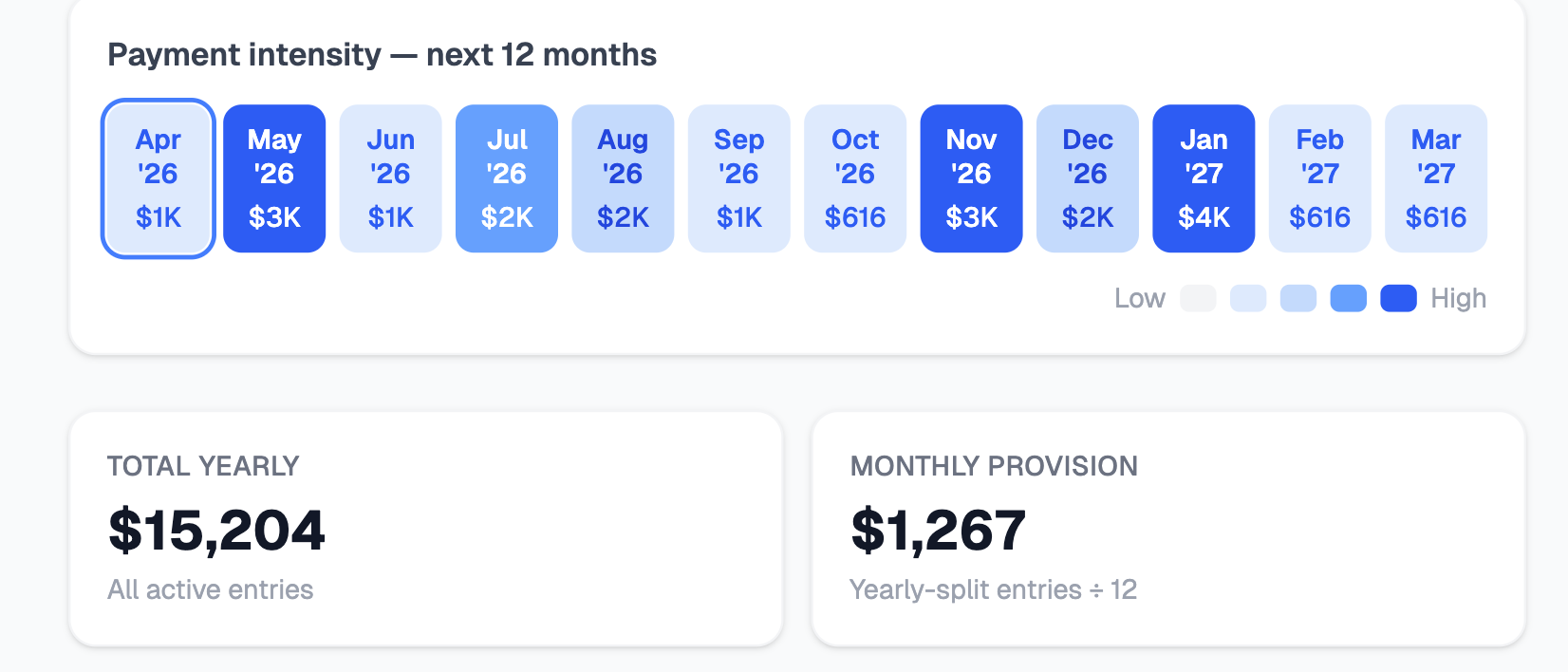
Task: Click the Oct '26 tile showing $616
Action: tap(855, 177)
